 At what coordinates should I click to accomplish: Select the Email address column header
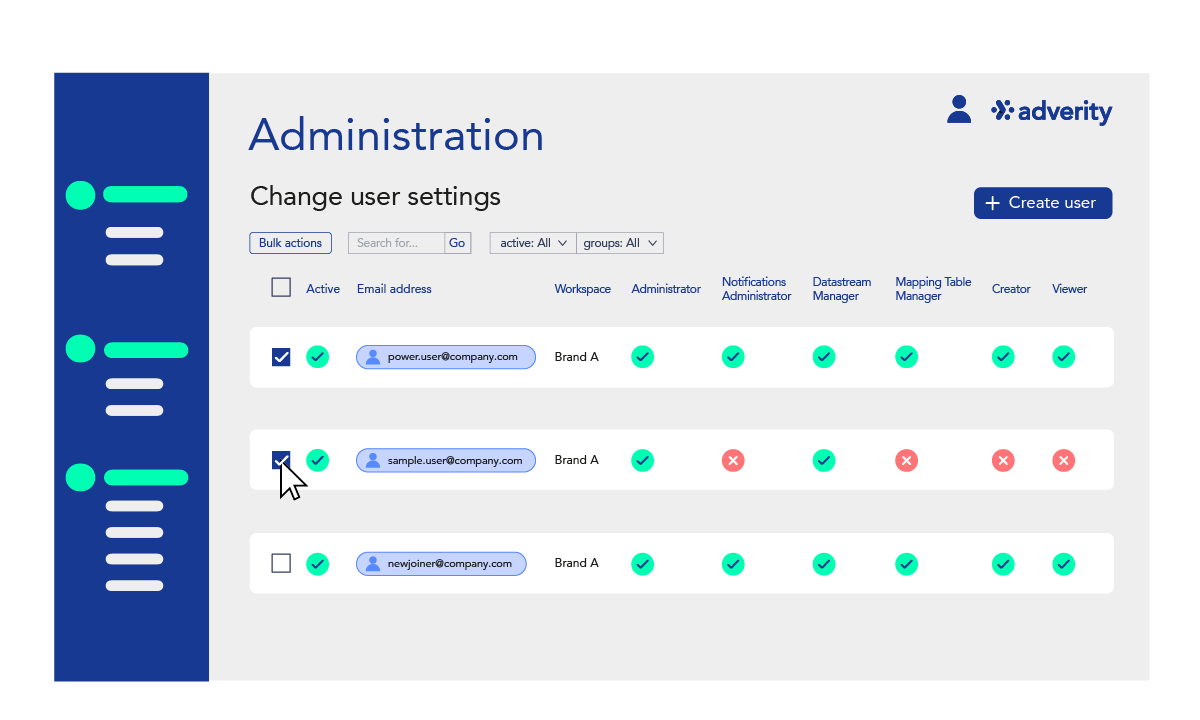click(394, 288)
